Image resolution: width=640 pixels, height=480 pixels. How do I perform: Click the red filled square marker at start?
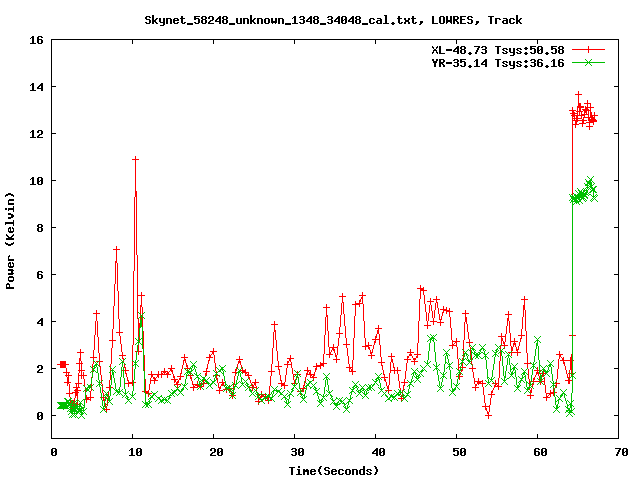click(63, 364)
